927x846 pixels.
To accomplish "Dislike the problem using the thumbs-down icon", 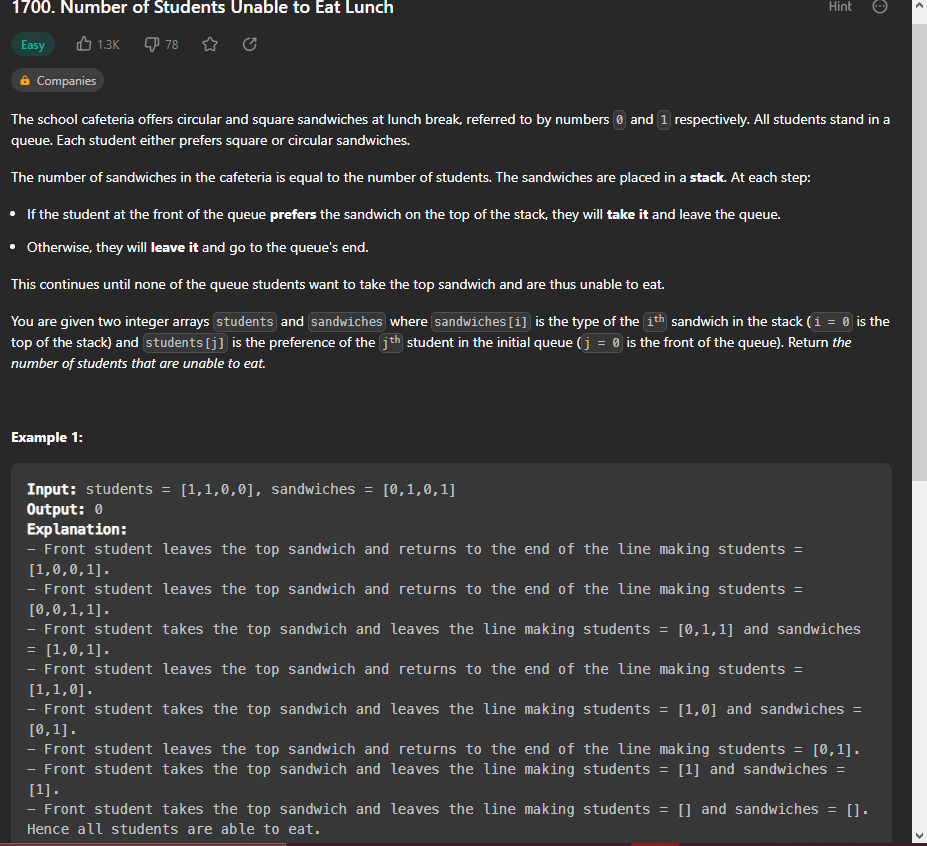I will coord(152,44).
